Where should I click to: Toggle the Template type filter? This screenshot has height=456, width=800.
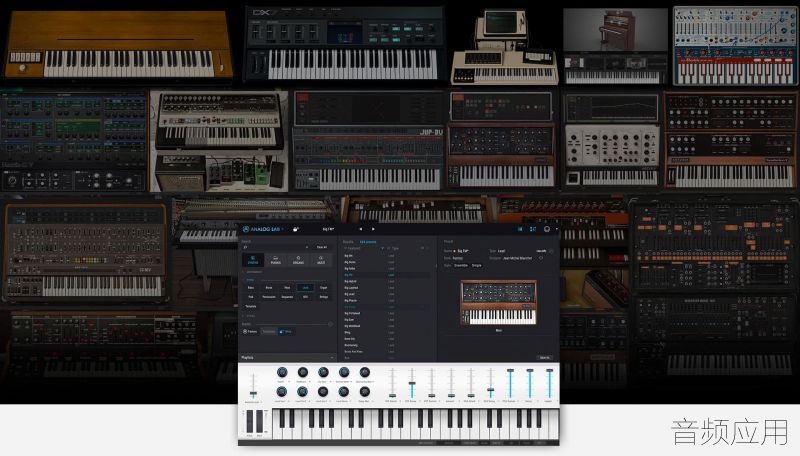[251, 306]
